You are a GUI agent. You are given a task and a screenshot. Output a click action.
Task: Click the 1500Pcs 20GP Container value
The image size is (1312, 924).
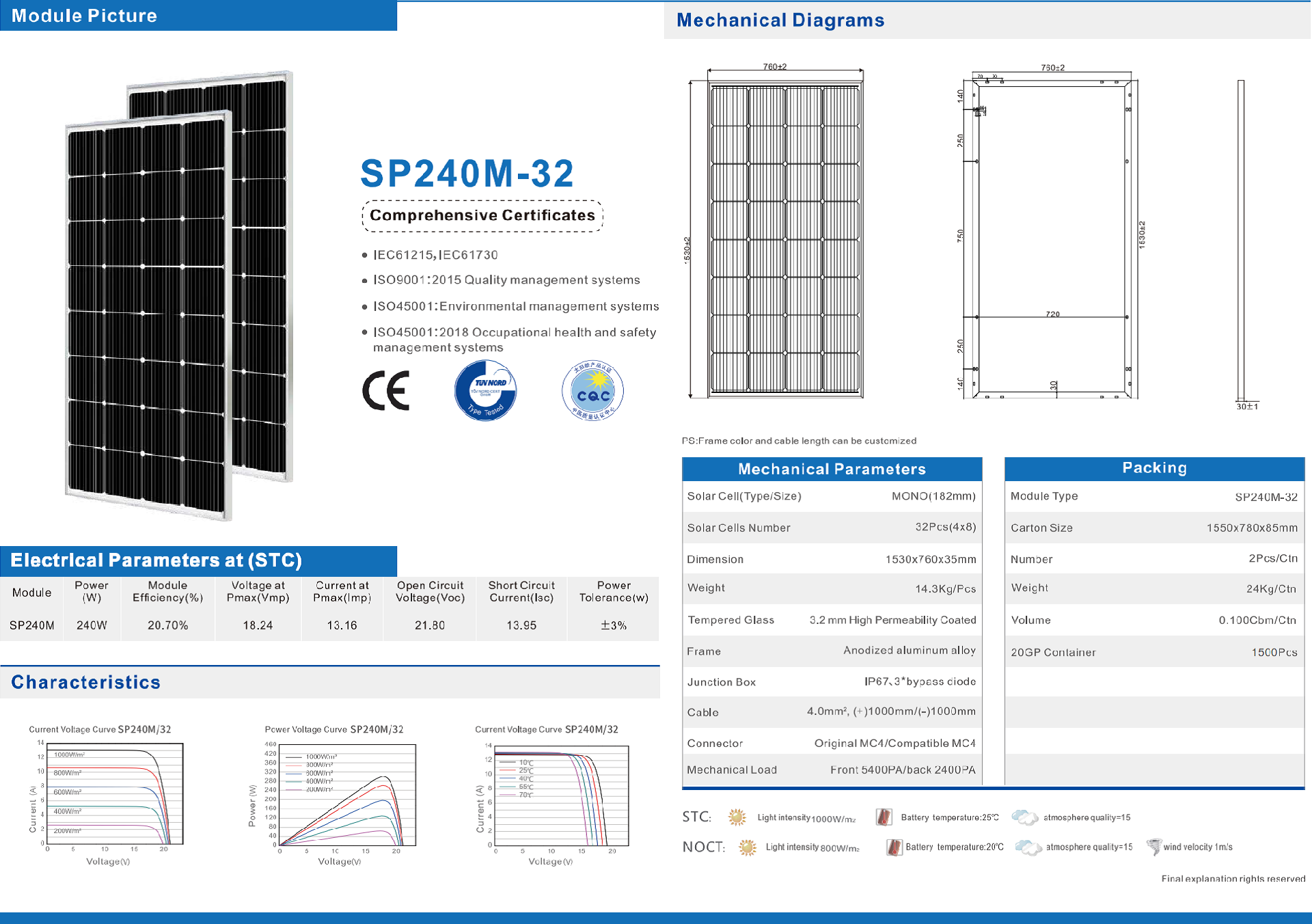tap(1274, 652)
